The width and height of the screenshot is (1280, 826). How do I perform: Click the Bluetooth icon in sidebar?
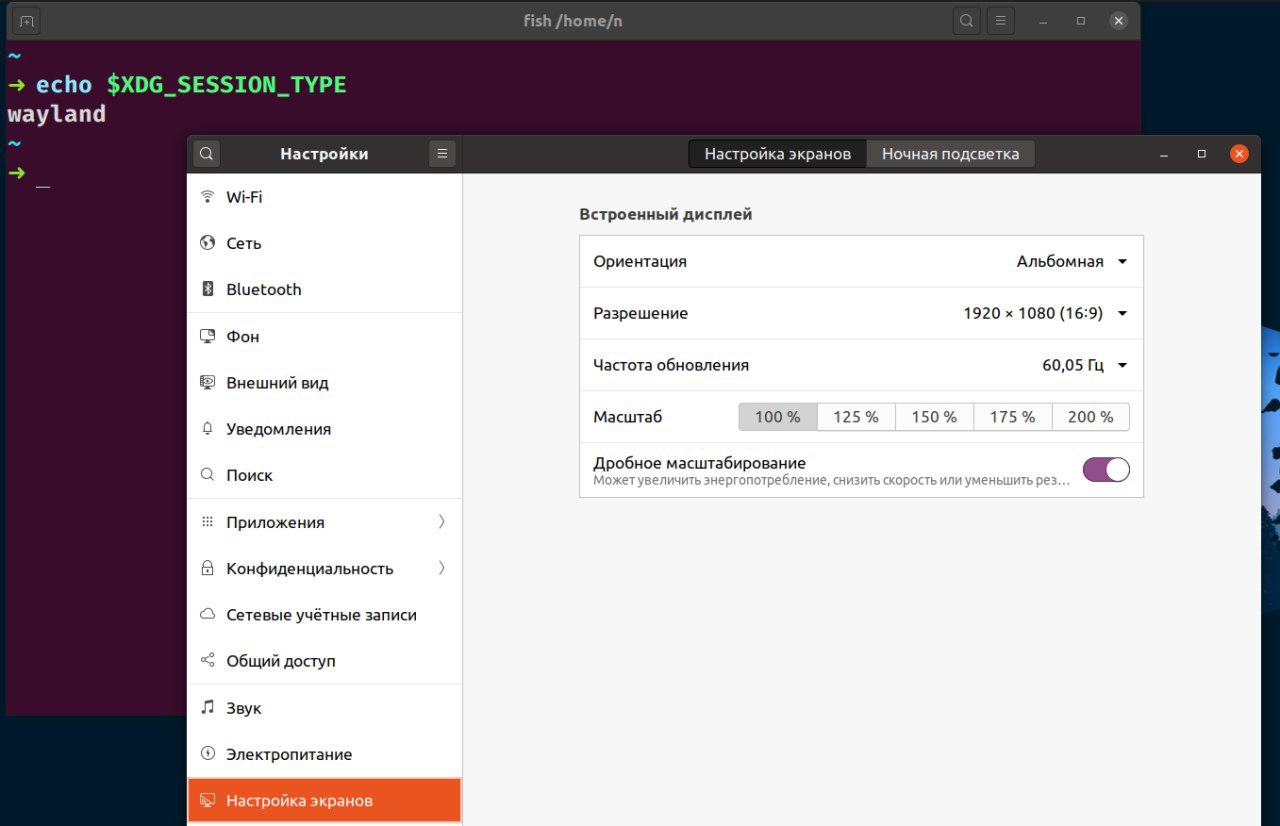pos(208,289)
